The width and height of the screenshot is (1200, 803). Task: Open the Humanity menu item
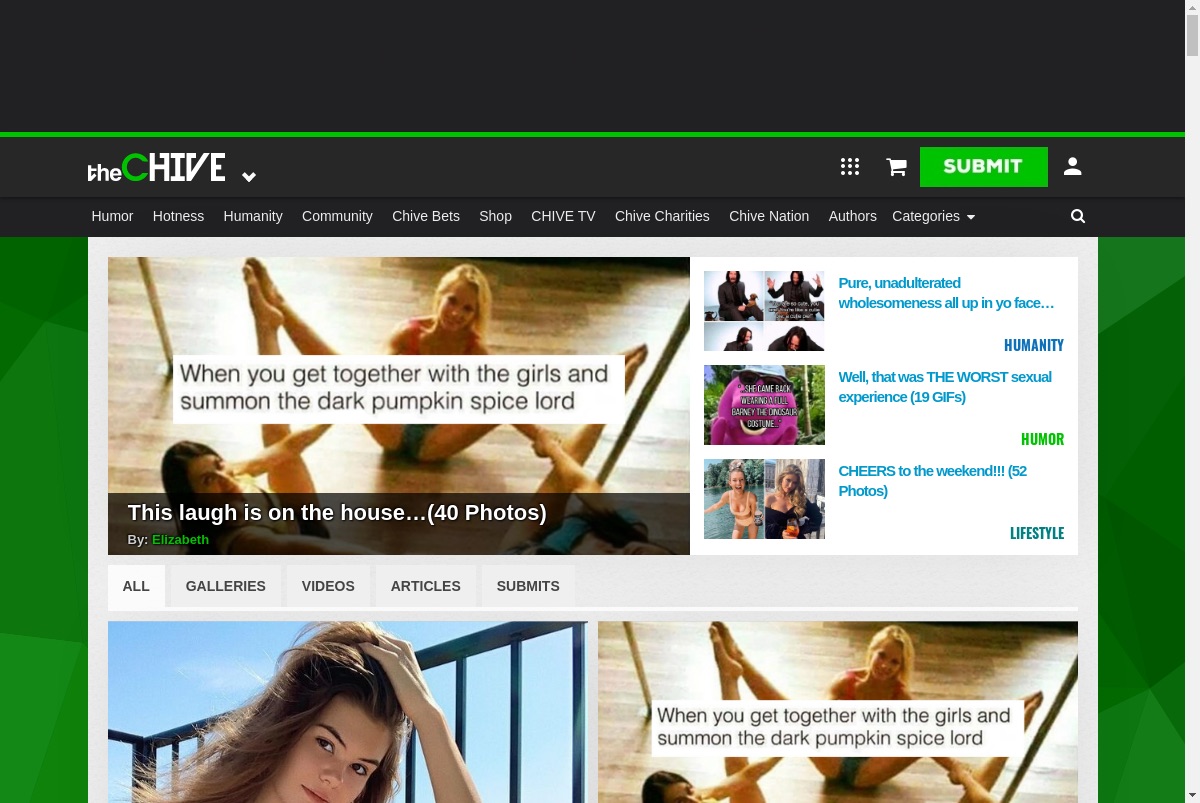pyautogui.click(x=253, y=216)
